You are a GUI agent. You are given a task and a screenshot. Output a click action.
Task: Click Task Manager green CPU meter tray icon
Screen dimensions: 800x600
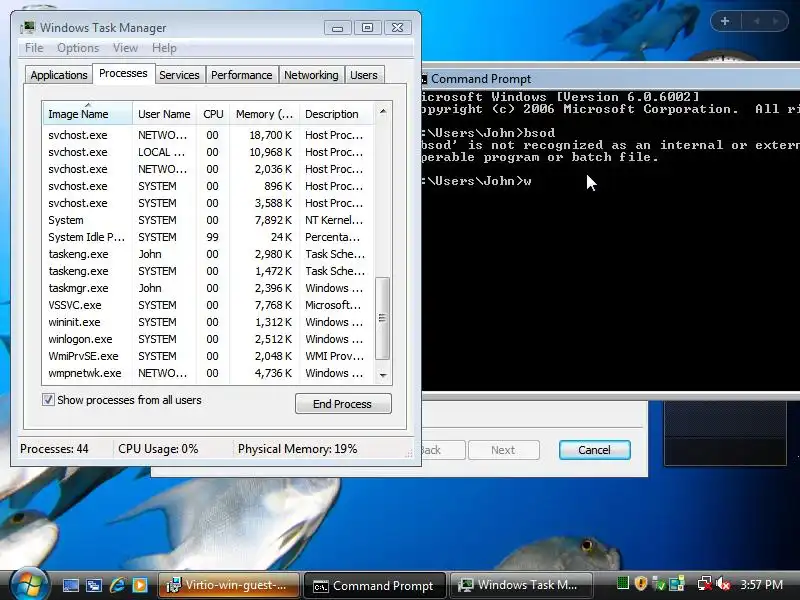pyautogui.click(x=622, y=583)
